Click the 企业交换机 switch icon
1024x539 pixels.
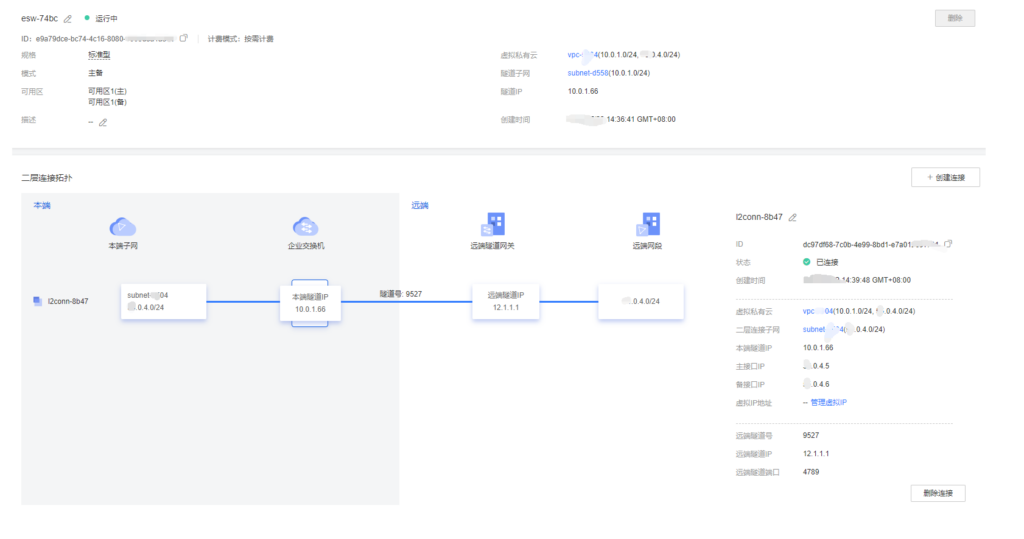[x=305, y=227]
